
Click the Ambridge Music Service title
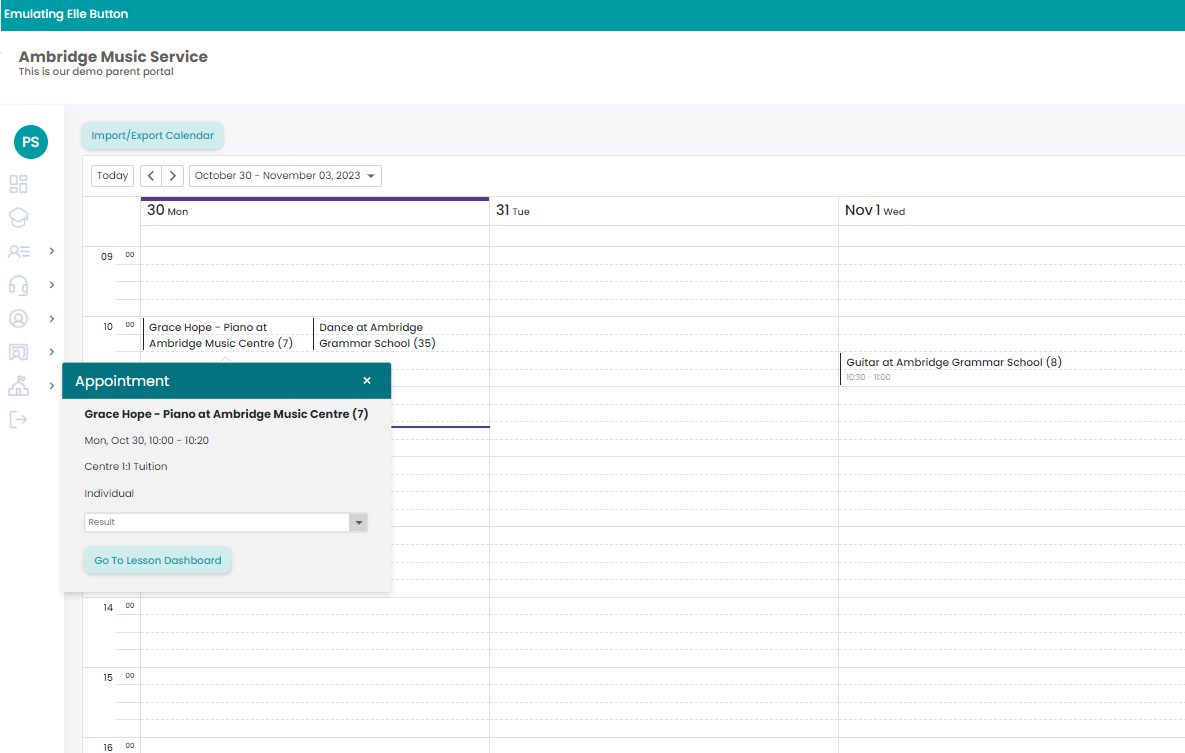pyautogui.click(x=113, y=57)
